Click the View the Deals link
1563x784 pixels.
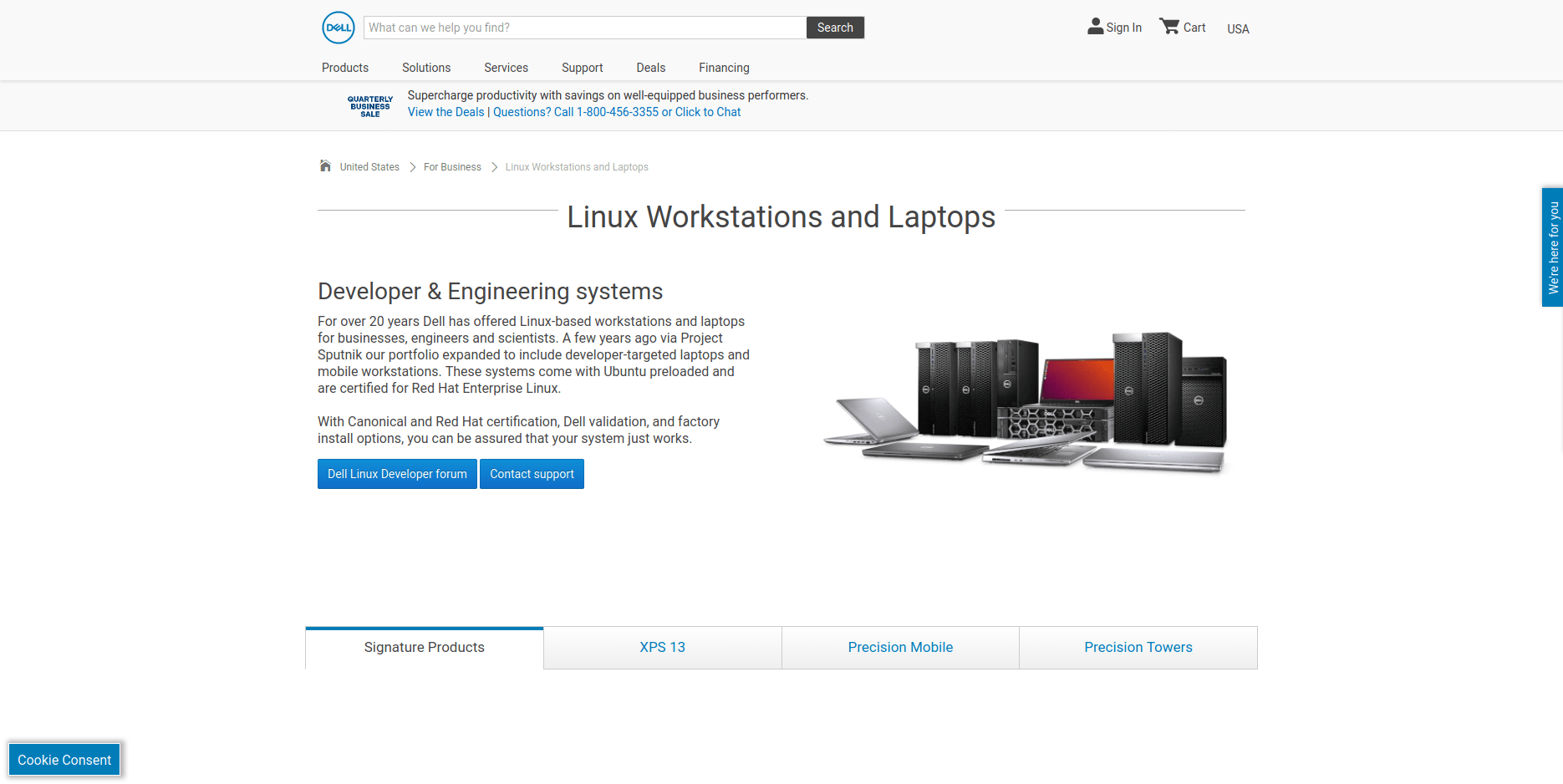[x=446, y=112]
